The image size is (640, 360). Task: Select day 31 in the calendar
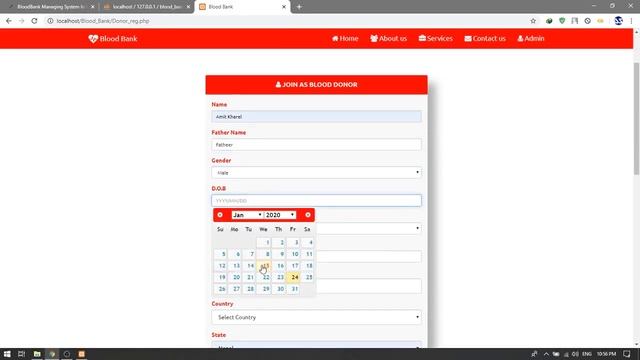click(x=293, y=289)
